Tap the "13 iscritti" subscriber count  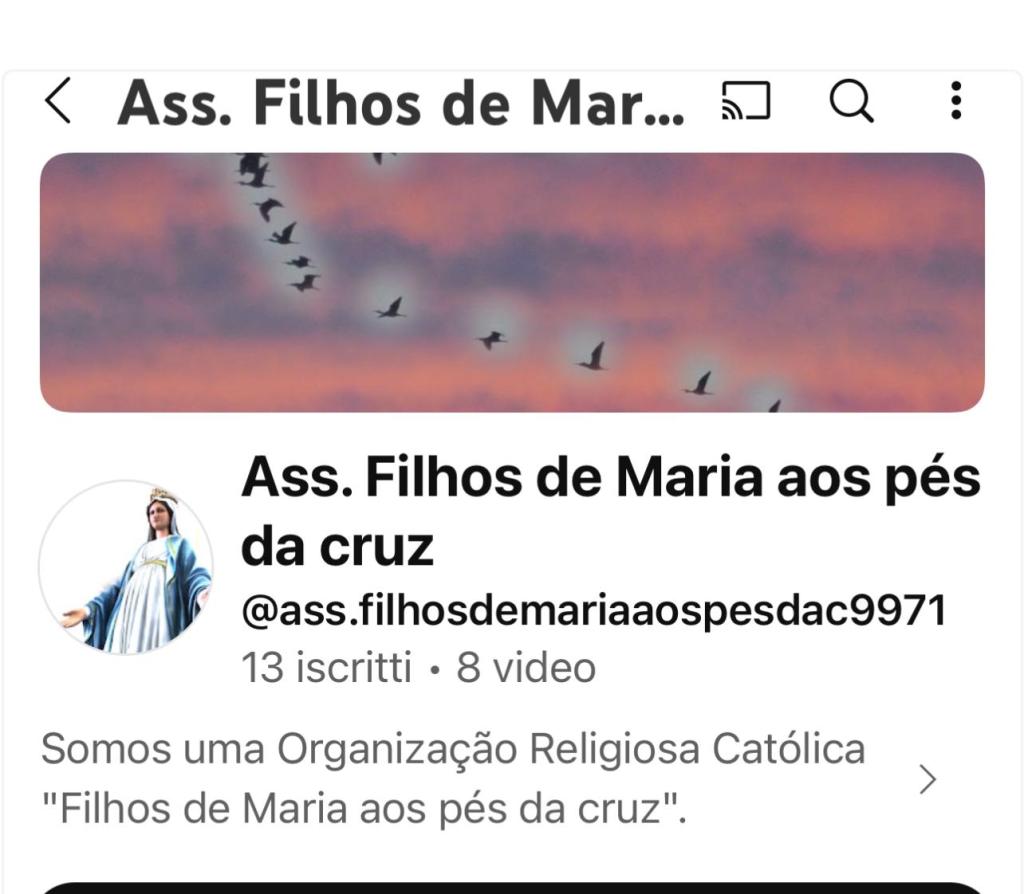pos(327,667)
